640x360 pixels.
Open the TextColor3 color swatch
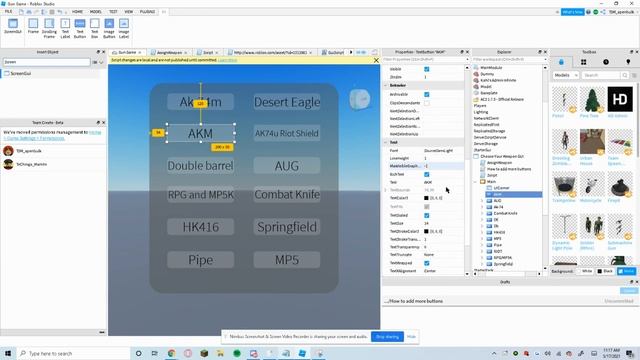[426, 198]
